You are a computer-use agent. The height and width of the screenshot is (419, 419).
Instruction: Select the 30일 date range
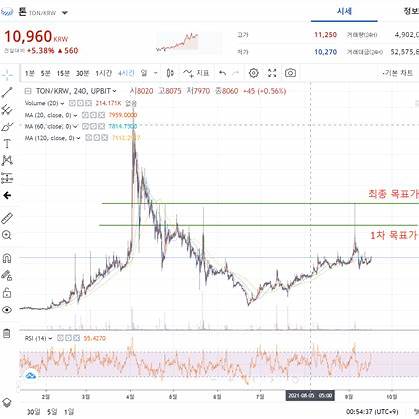point(33,412)
